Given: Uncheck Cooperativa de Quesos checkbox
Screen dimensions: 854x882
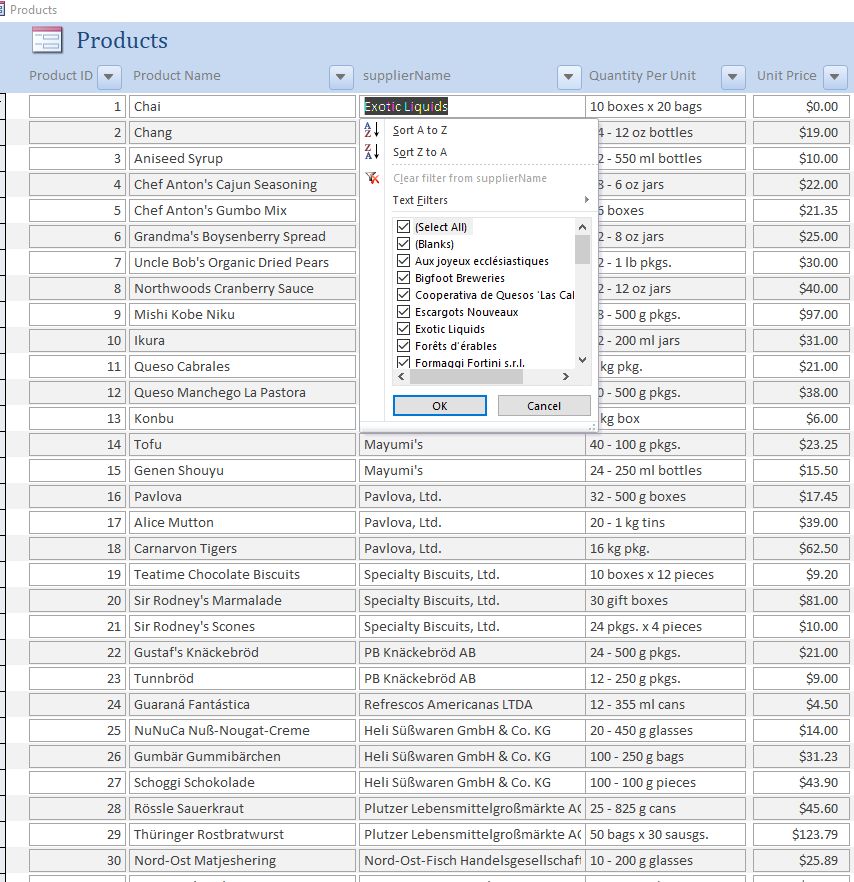Looking at the screenshot, I should pyautogui.click(x=403, y=294).
